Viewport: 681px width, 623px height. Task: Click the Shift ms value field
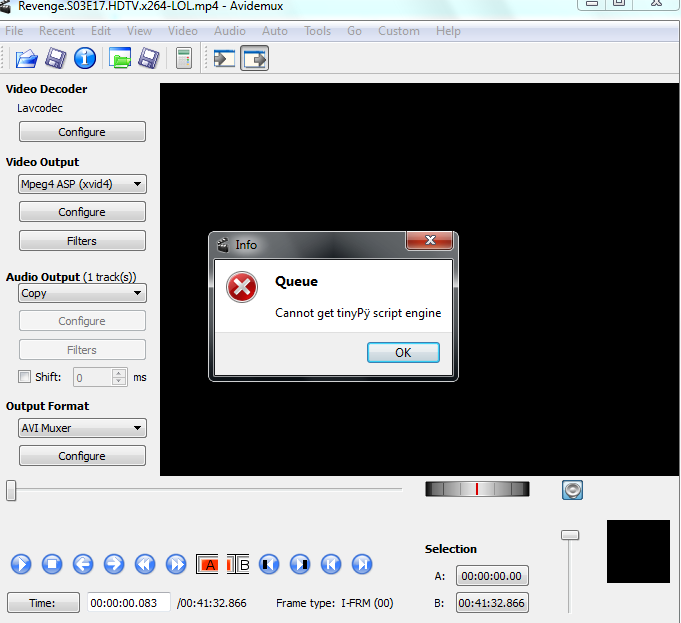93,377
